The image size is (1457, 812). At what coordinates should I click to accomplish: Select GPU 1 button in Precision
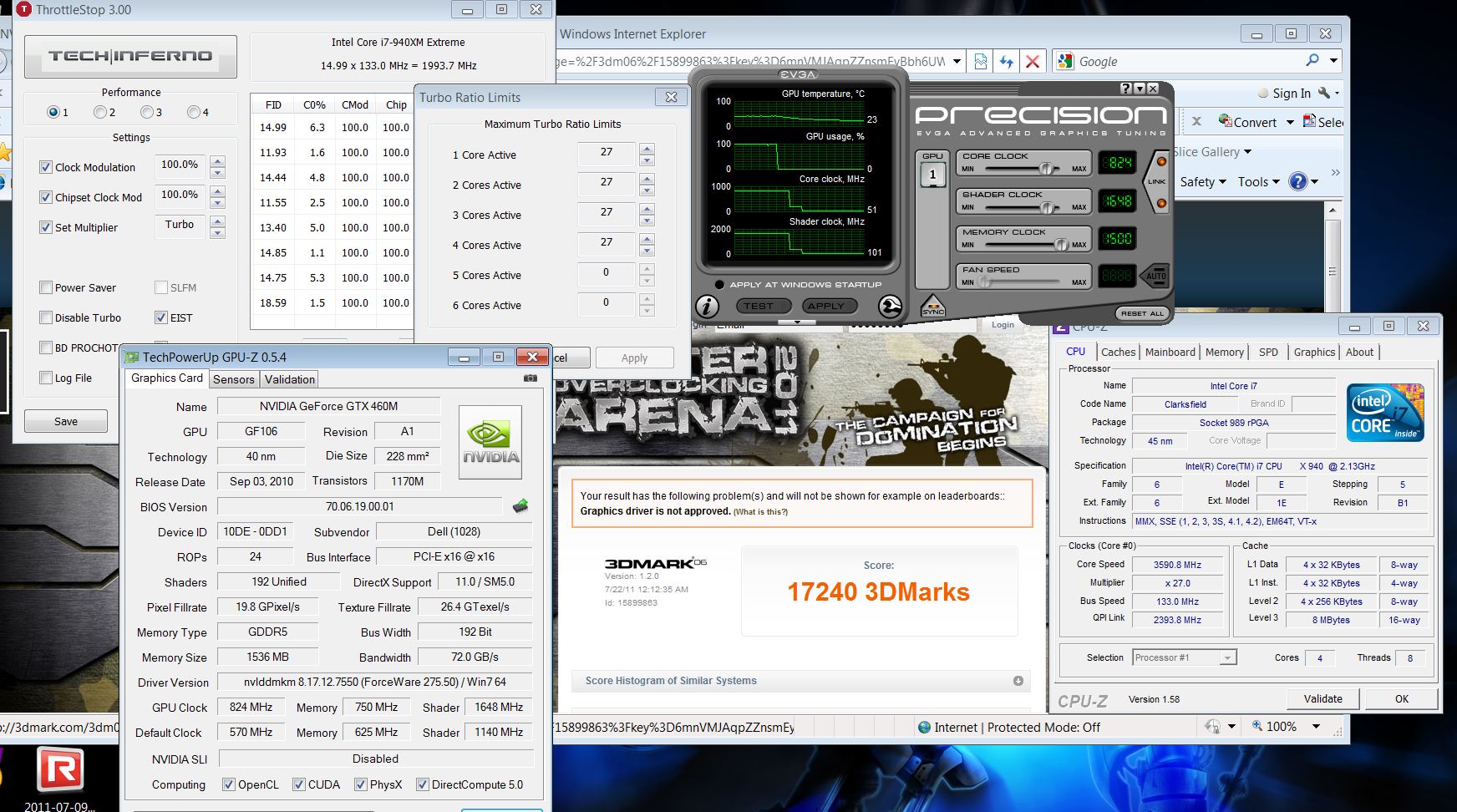coord(933,175)
